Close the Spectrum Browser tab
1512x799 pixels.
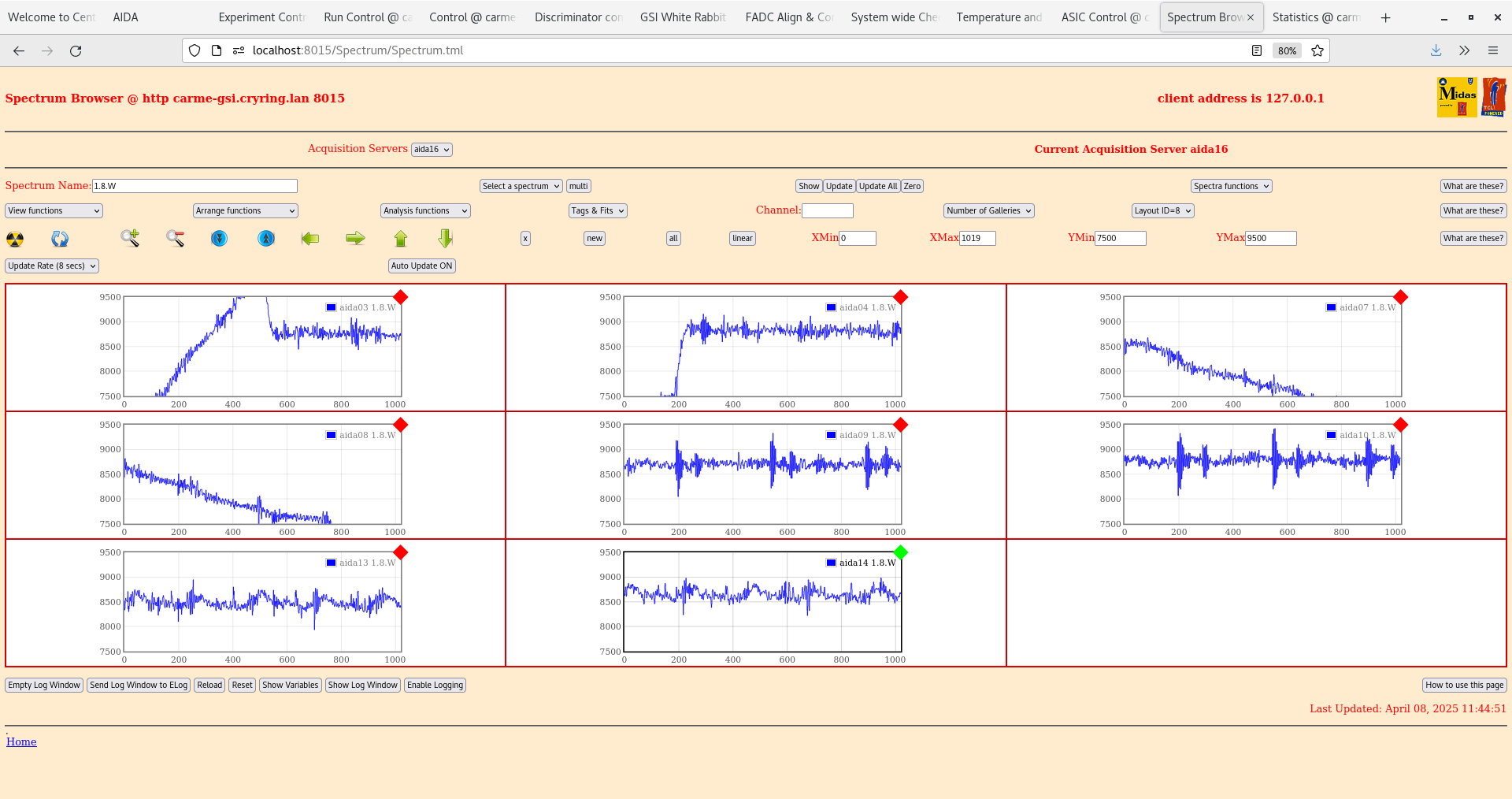(1251, 17)
